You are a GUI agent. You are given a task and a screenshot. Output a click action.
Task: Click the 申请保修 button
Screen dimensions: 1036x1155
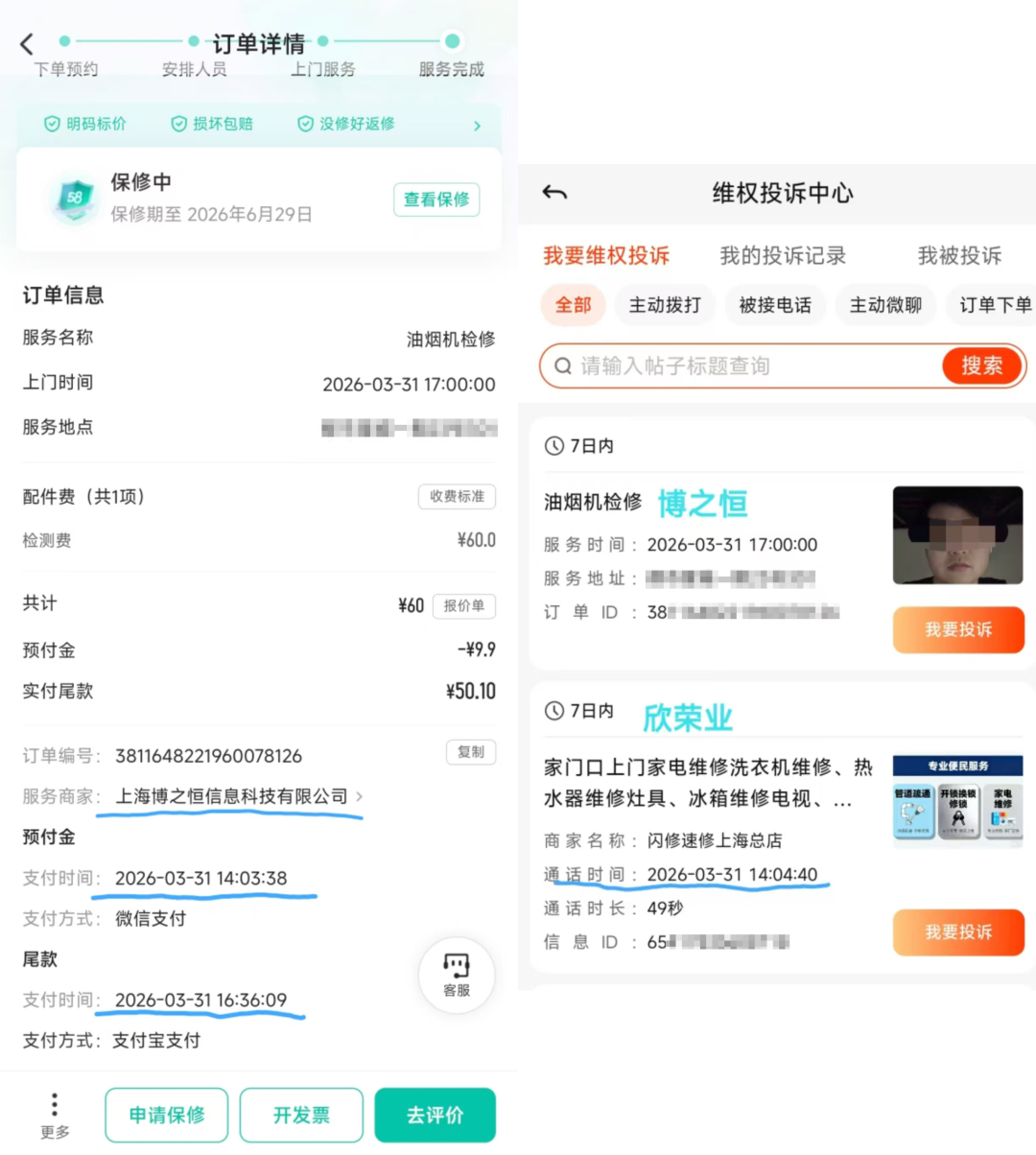coord(167,1115)
